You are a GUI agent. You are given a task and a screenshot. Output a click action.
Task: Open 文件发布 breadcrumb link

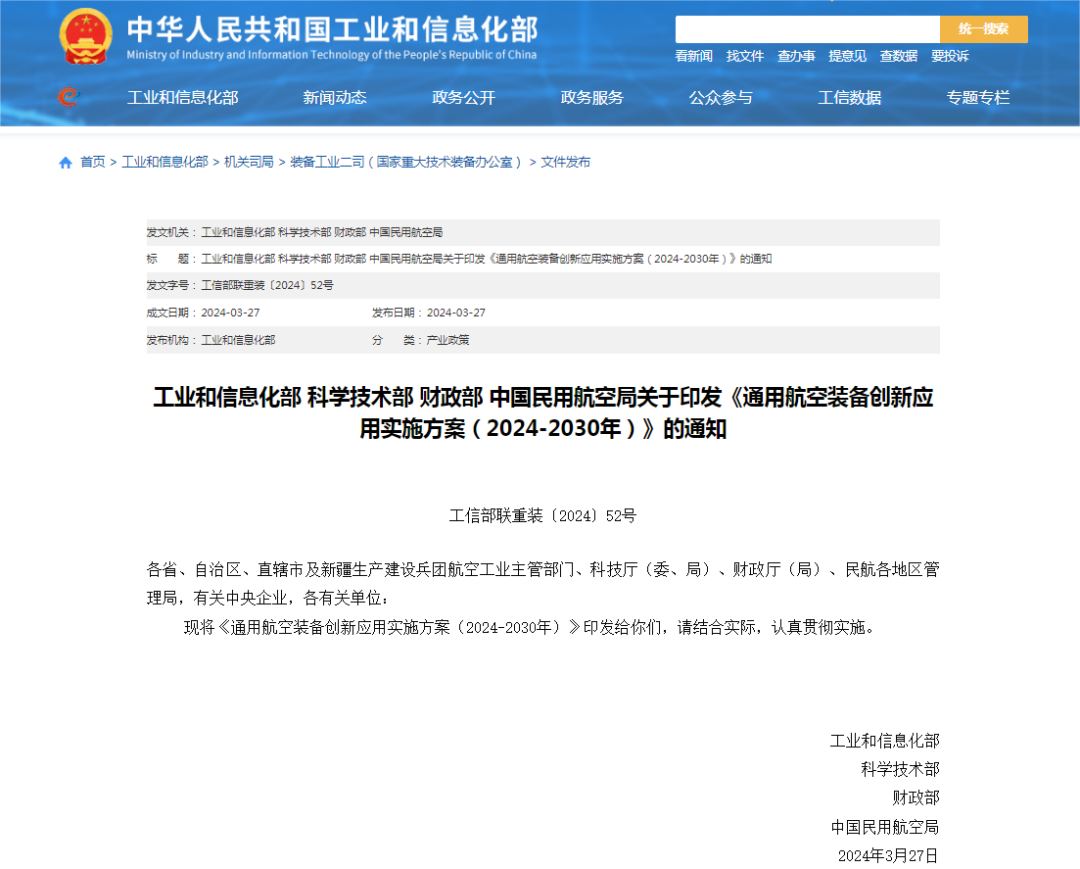(x=566, y=162)
